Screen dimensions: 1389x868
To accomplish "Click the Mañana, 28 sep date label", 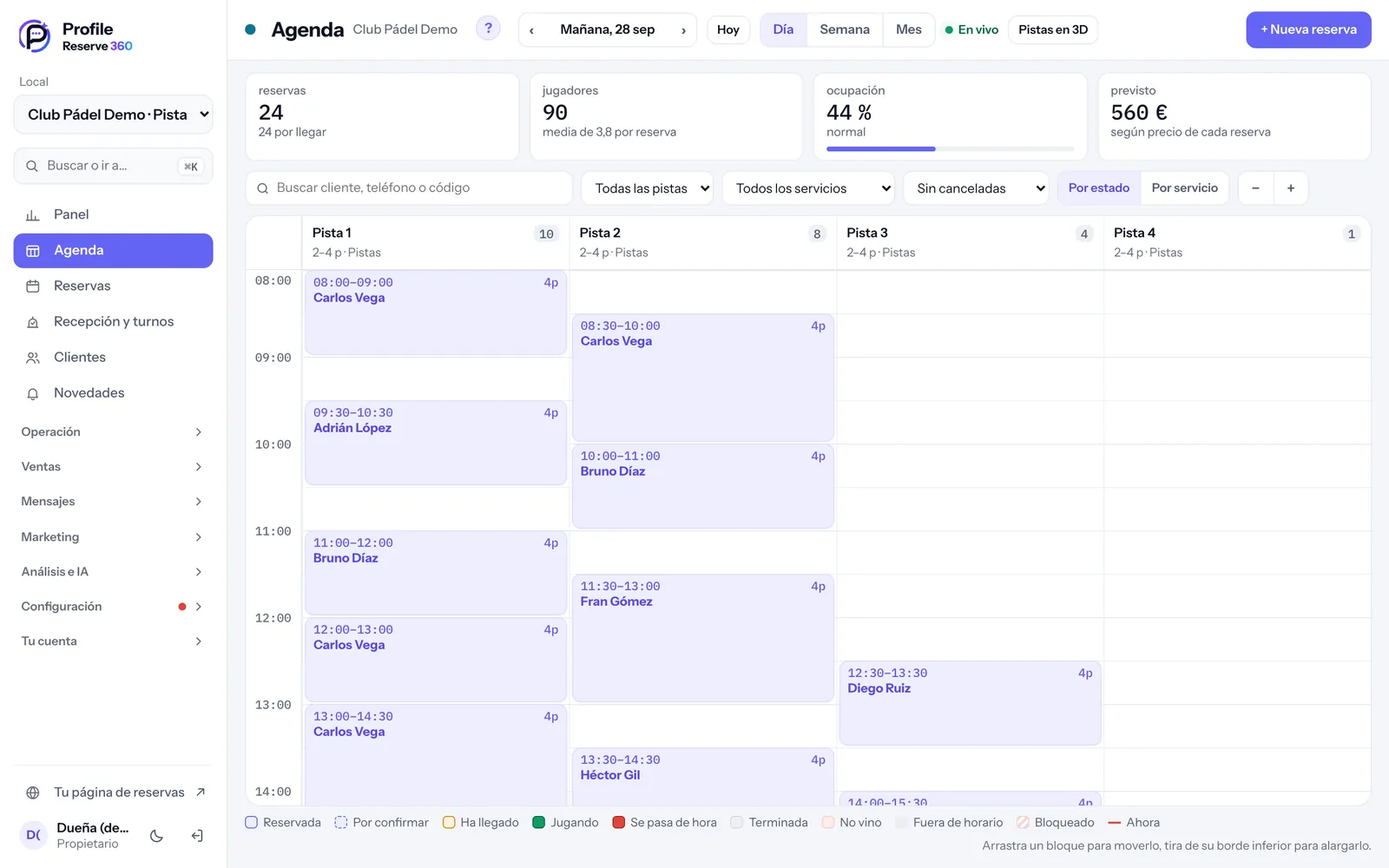I will click(x=608, y=30).
